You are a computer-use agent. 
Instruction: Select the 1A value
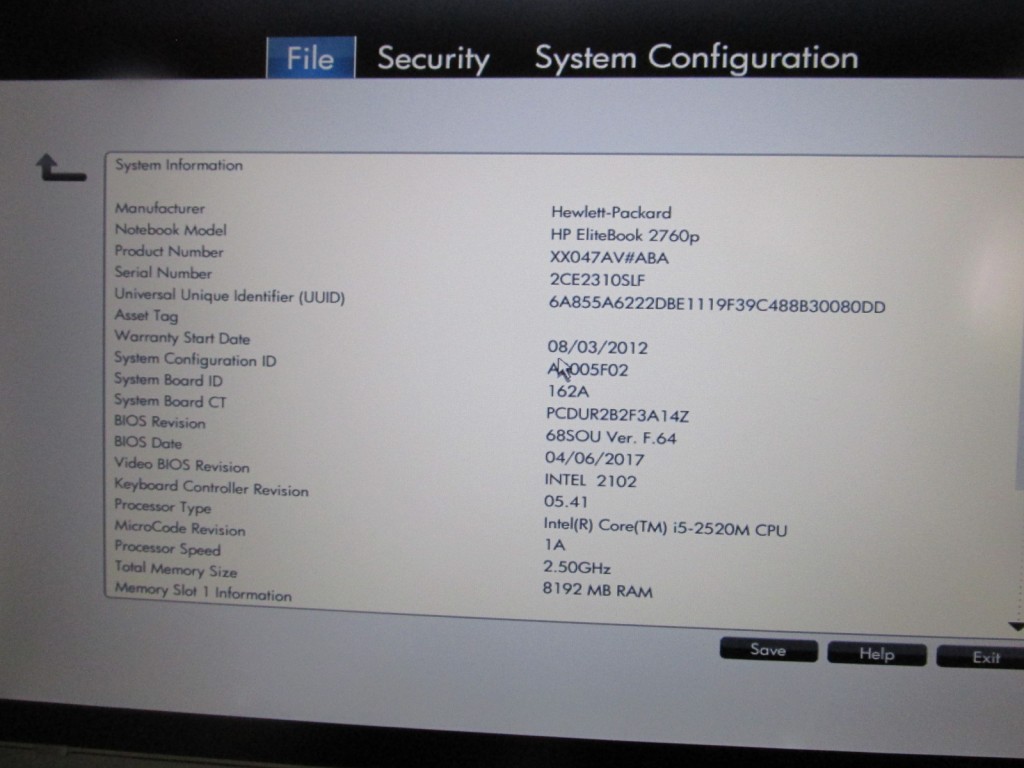(x=554, y=545)
